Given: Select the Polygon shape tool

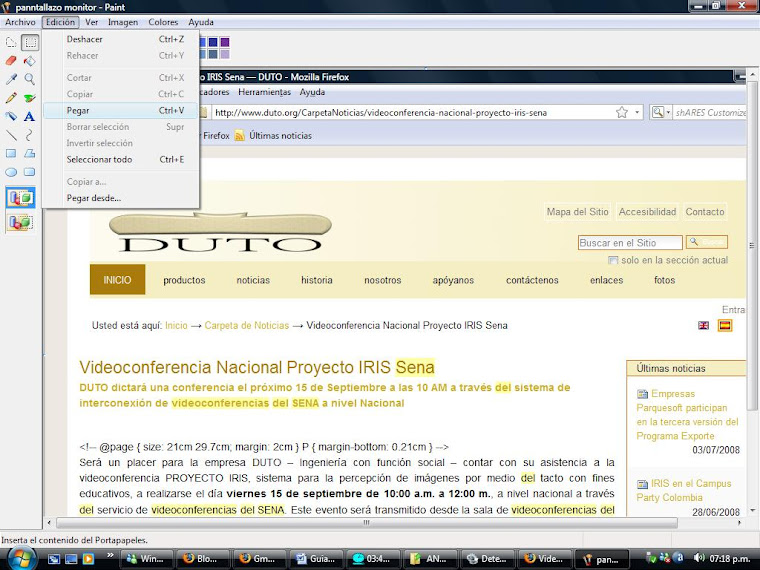Looking at the screenshot, I should coord(30,154).
